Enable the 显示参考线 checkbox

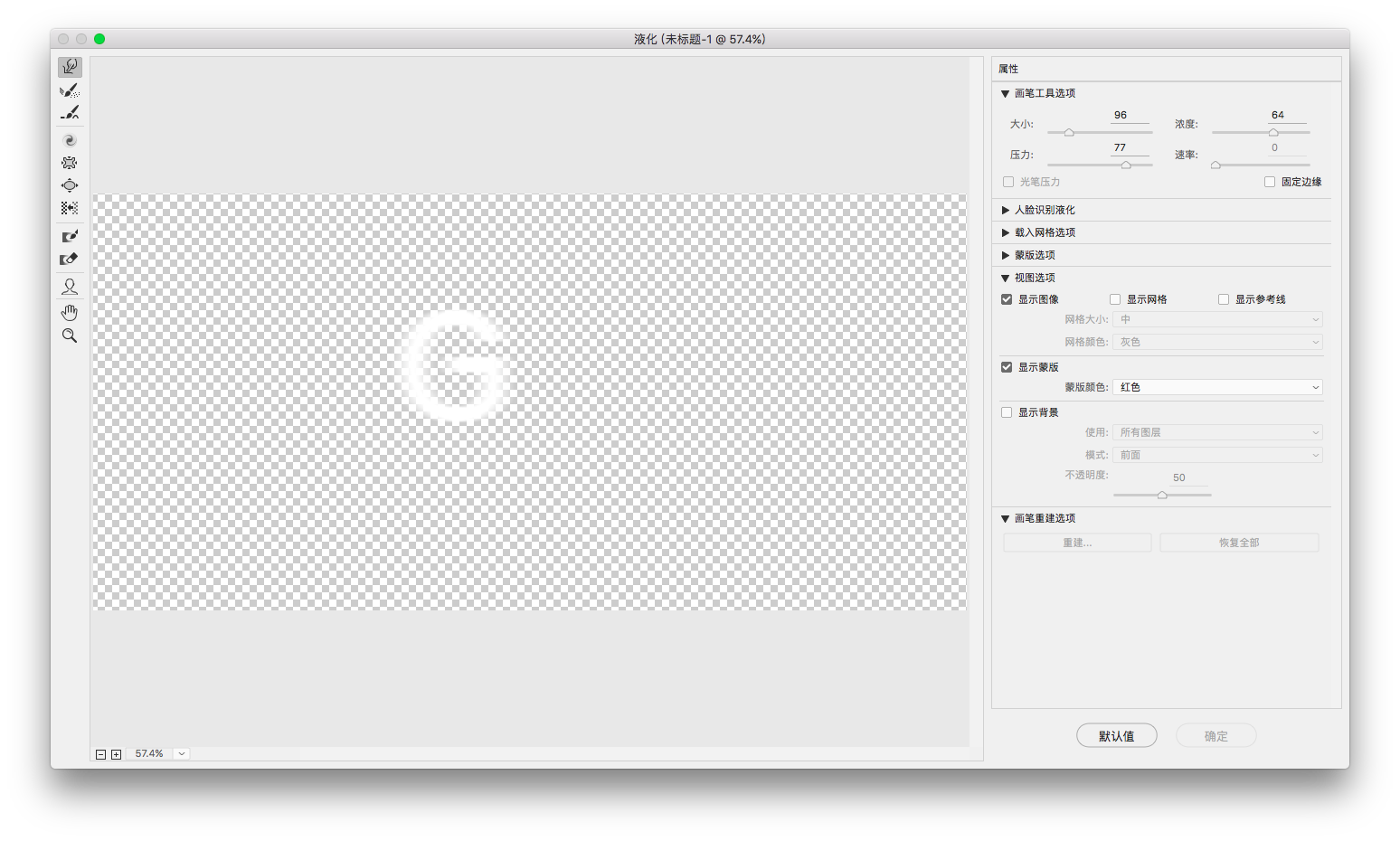[x=1224, y=299]
